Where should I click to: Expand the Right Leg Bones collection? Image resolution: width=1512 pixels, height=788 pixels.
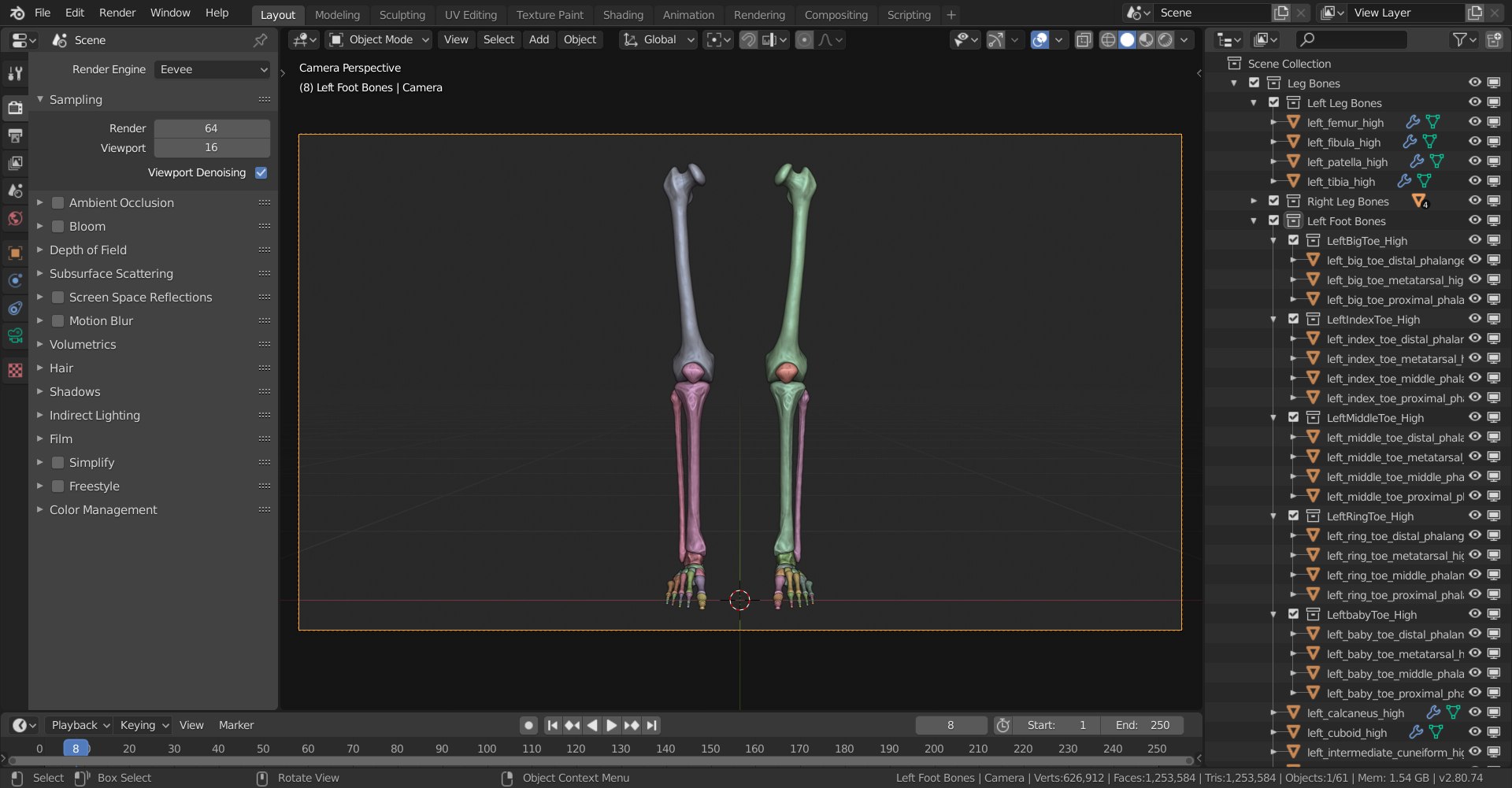pyautogui.click(x=1254, y=201)
